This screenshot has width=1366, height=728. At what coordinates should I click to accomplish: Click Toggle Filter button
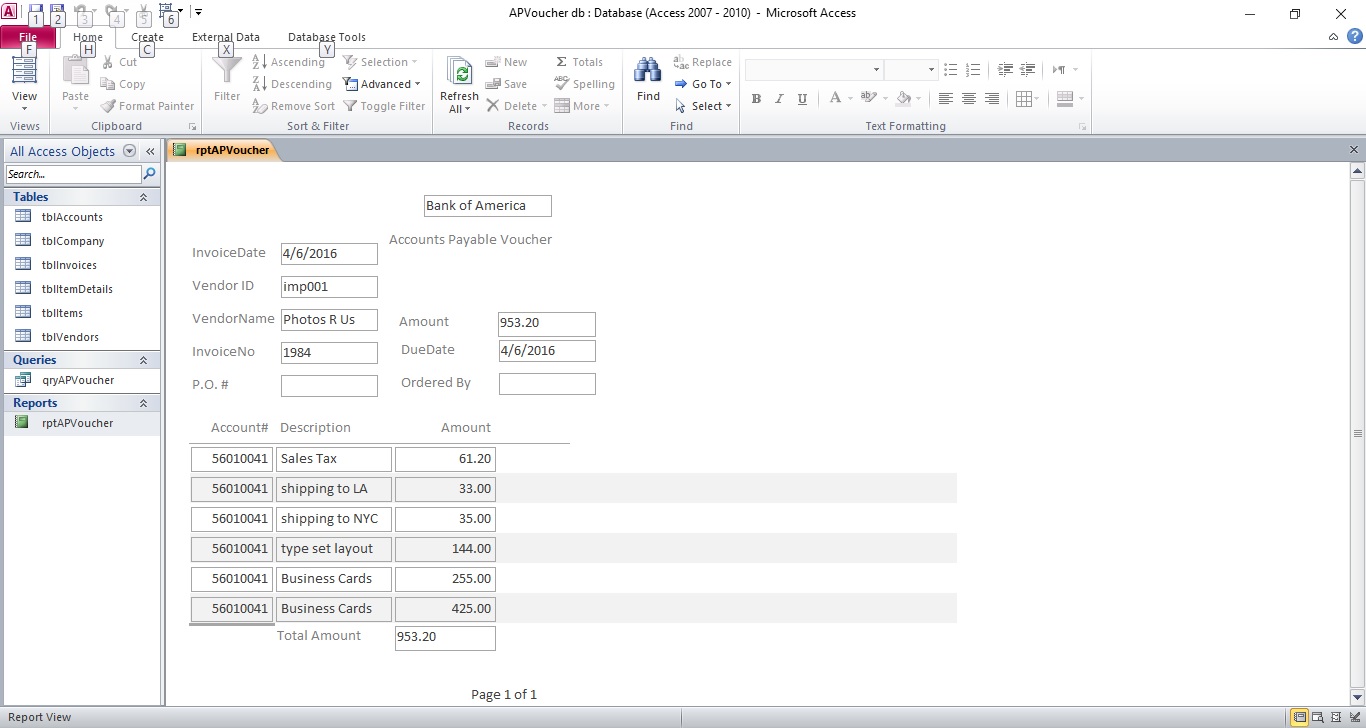point(384,106)
